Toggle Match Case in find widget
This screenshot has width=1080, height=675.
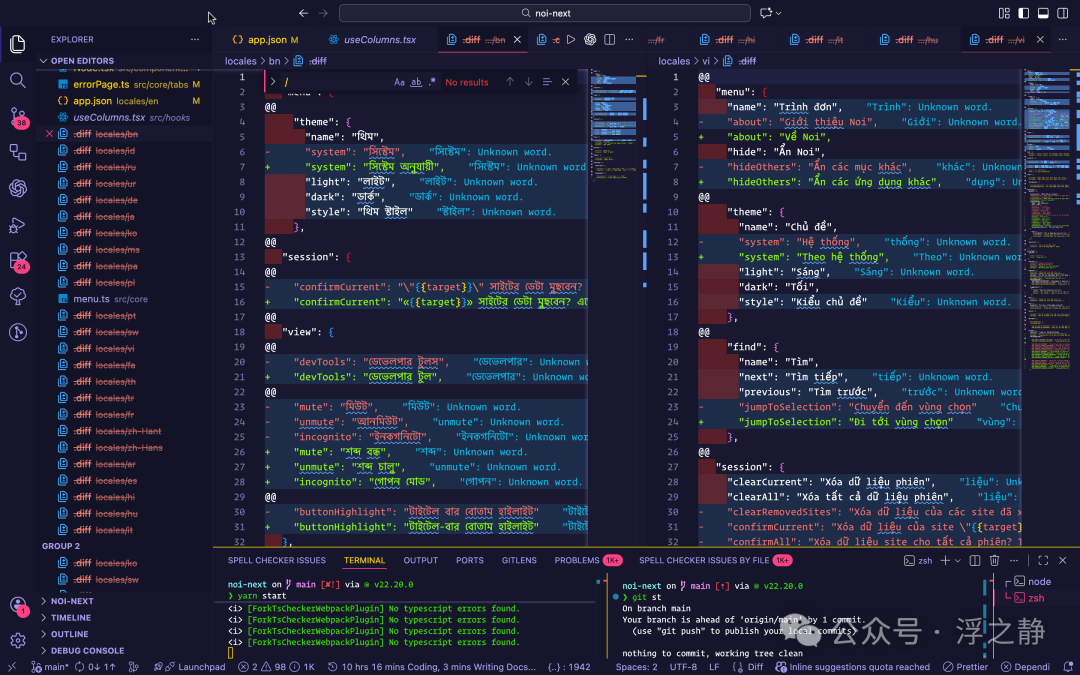(399, 82)
